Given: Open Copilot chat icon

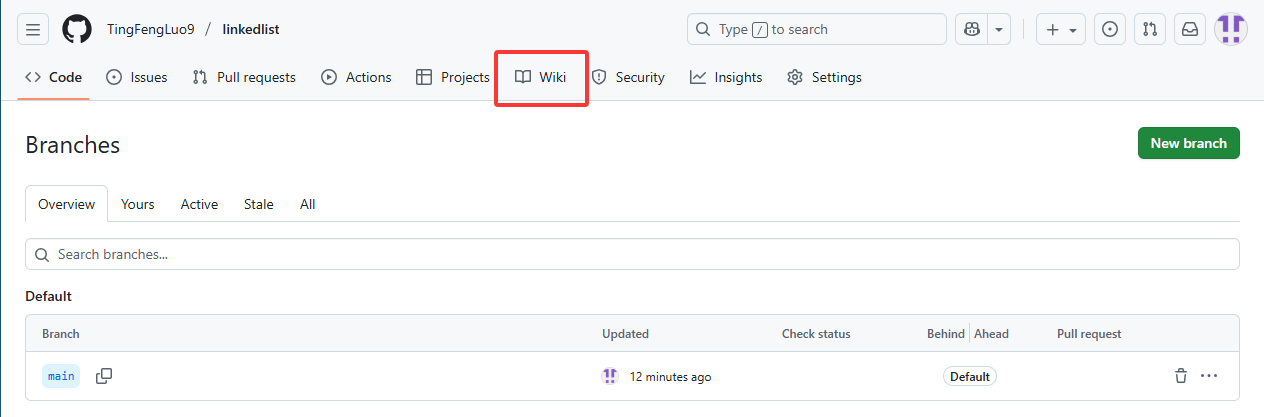Looking at the screenshot, I should click(971, 29).
